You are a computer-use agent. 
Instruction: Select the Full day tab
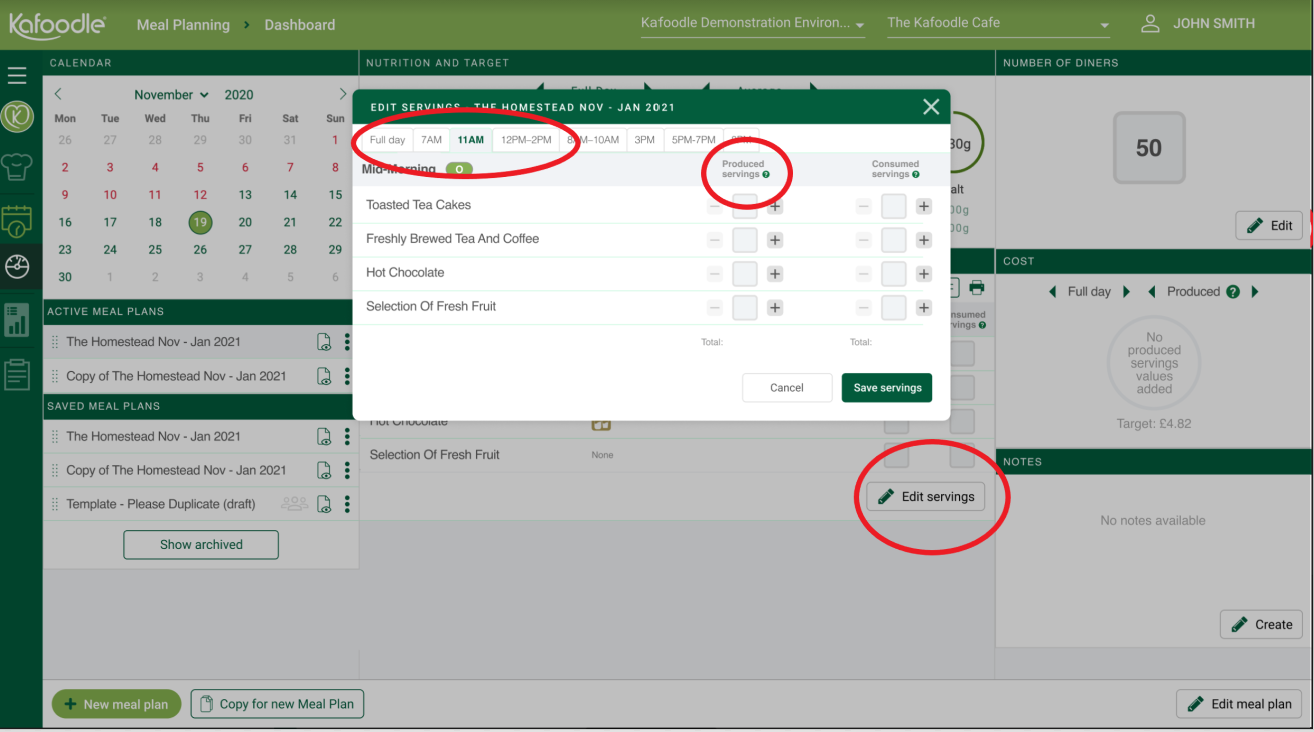coord(387,140)
